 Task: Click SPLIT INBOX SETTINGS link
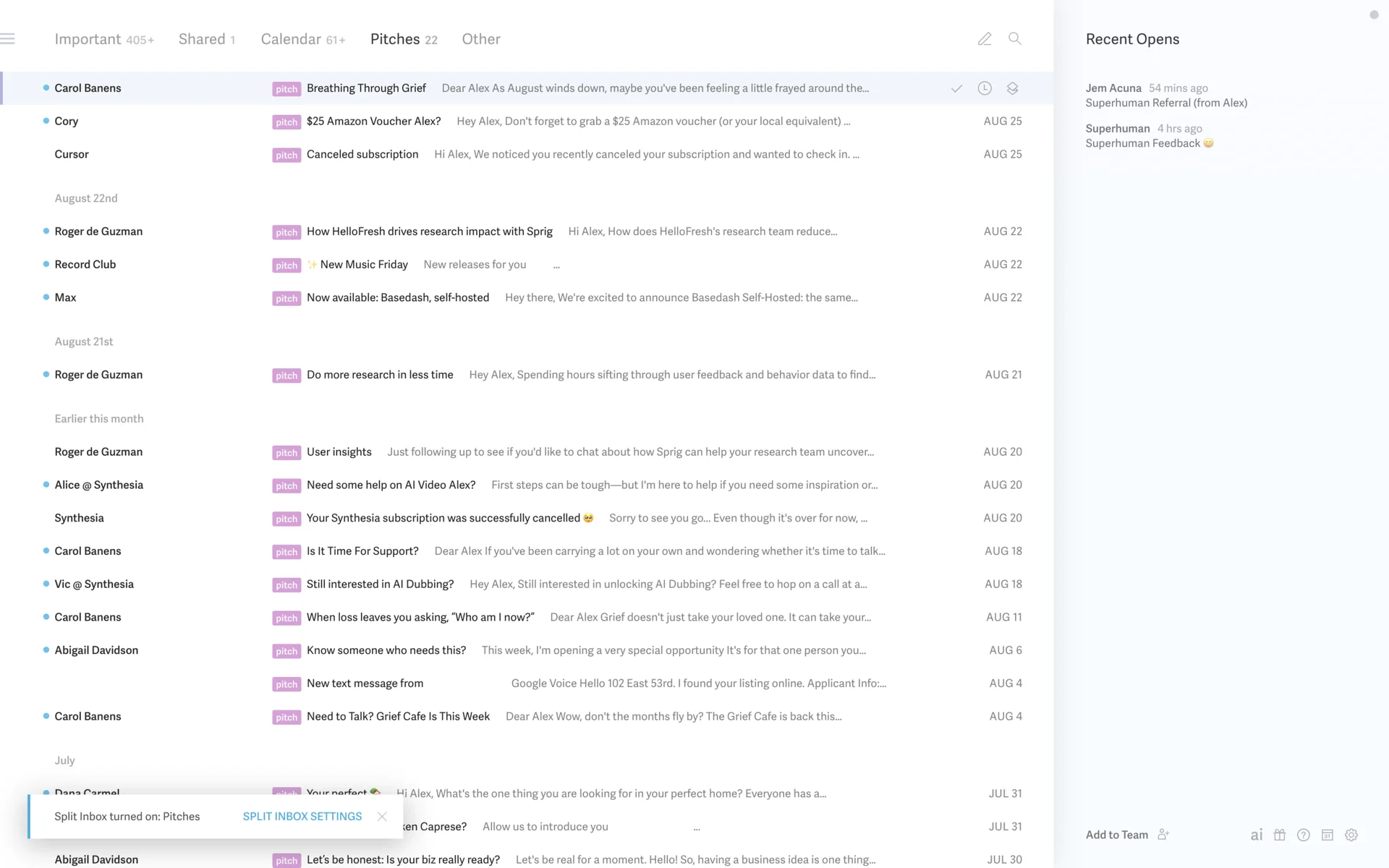(302, 816)
